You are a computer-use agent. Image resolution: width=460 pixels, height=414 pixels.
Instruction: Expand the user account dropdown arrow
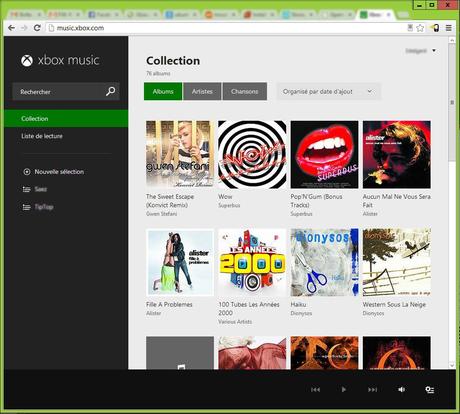pyautogui.click(x=434, y=51)
